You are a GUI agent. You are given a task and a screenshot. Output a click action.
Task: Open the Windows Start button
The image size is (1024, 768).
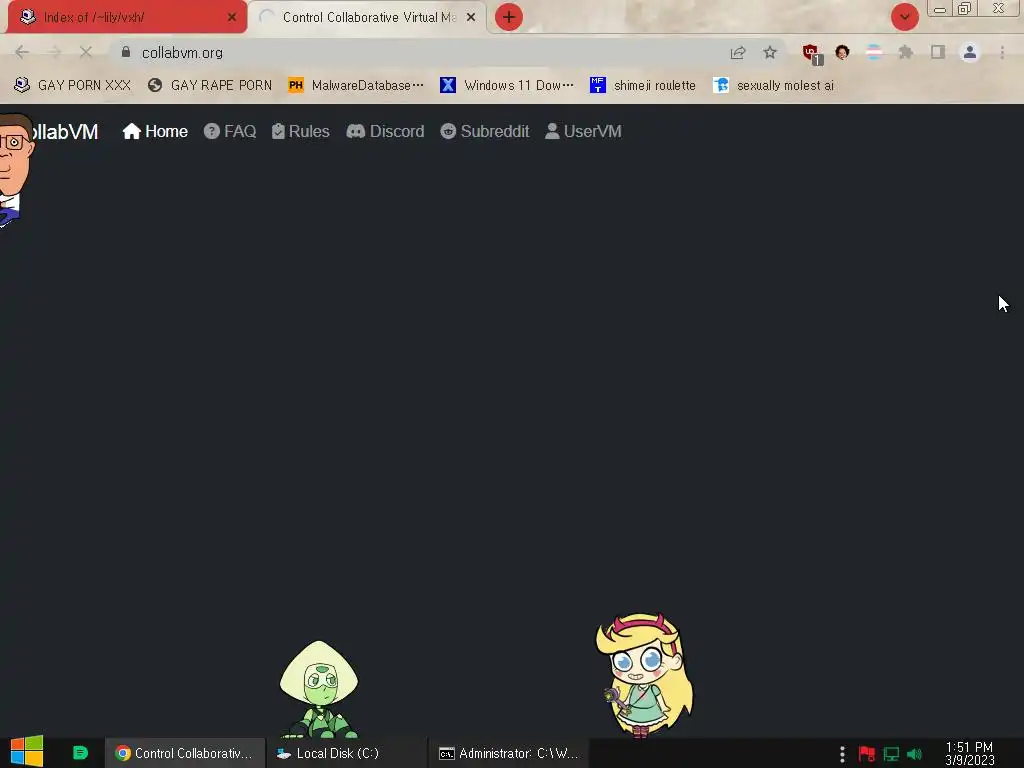[x=27, y=752]
